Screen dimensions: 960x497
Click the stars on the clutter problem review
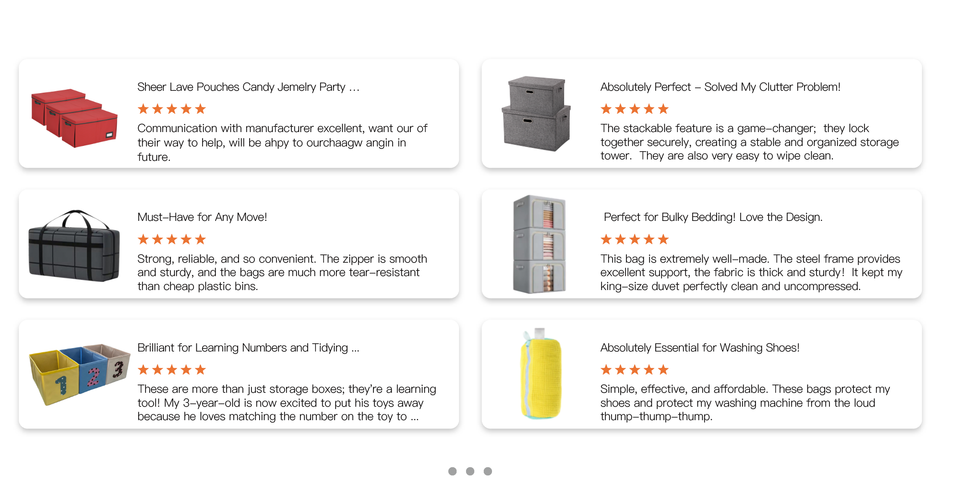click(x=634, y=109)
